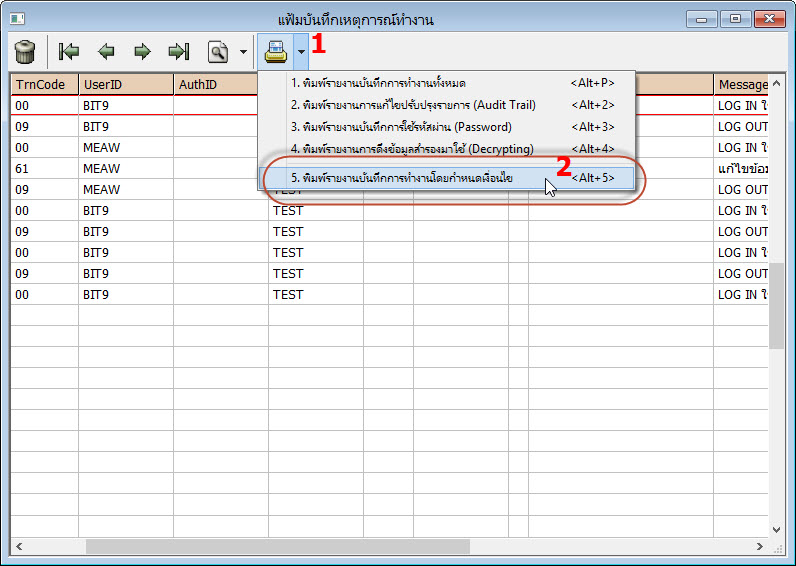
Task: Select TrnCode cell 61
Action: click(x=45, y=169)
